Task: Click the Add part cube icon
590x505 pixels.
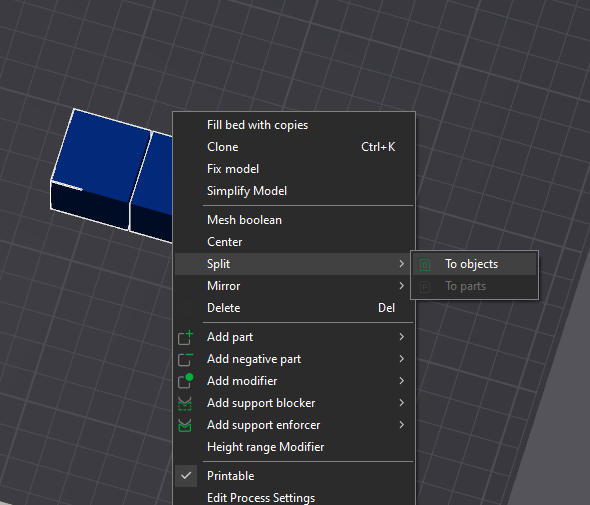Action: [185, 337]
